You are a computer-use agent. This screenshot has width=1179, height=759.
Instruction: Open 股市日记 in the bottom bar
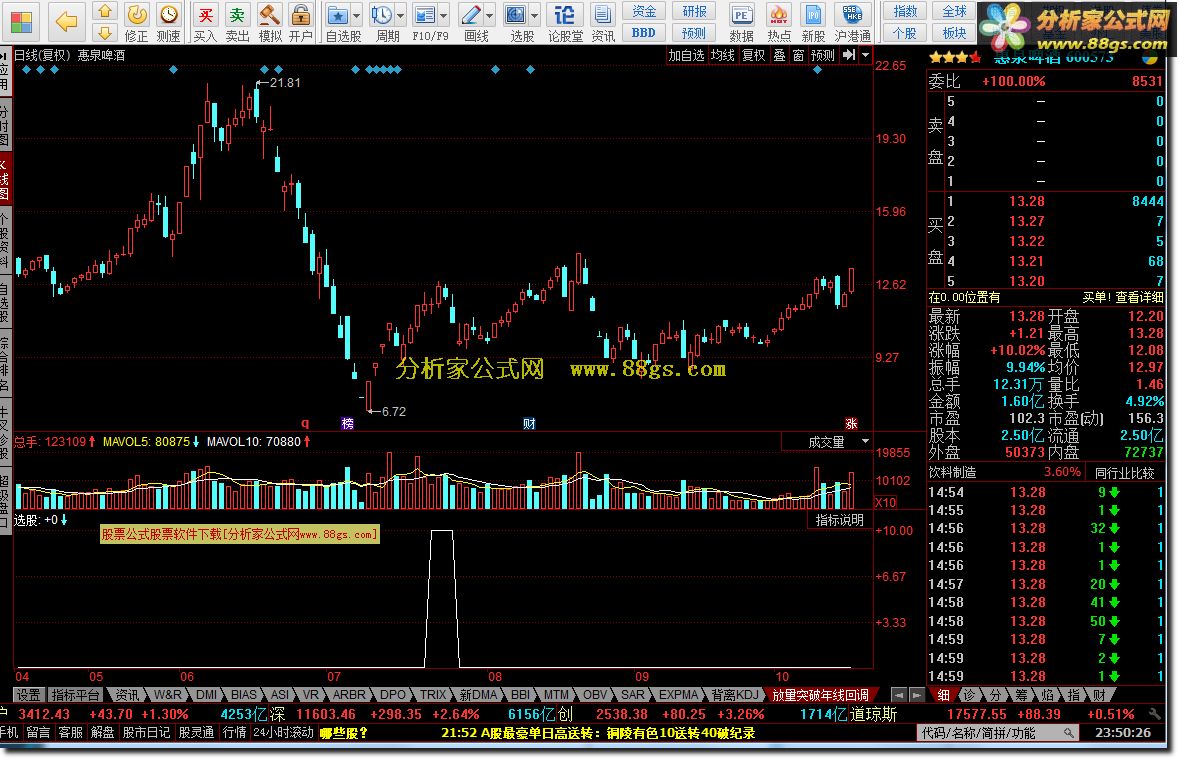click(x=147, y=732)
